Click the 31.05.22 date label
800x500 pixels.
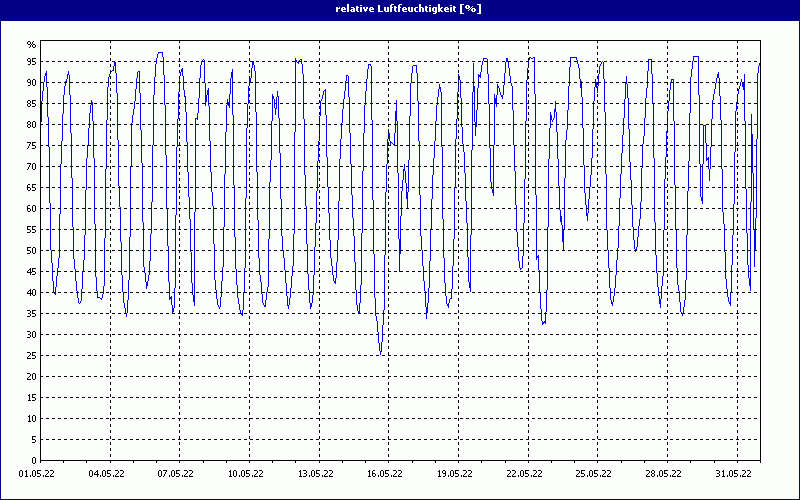[x=733, y=474]
